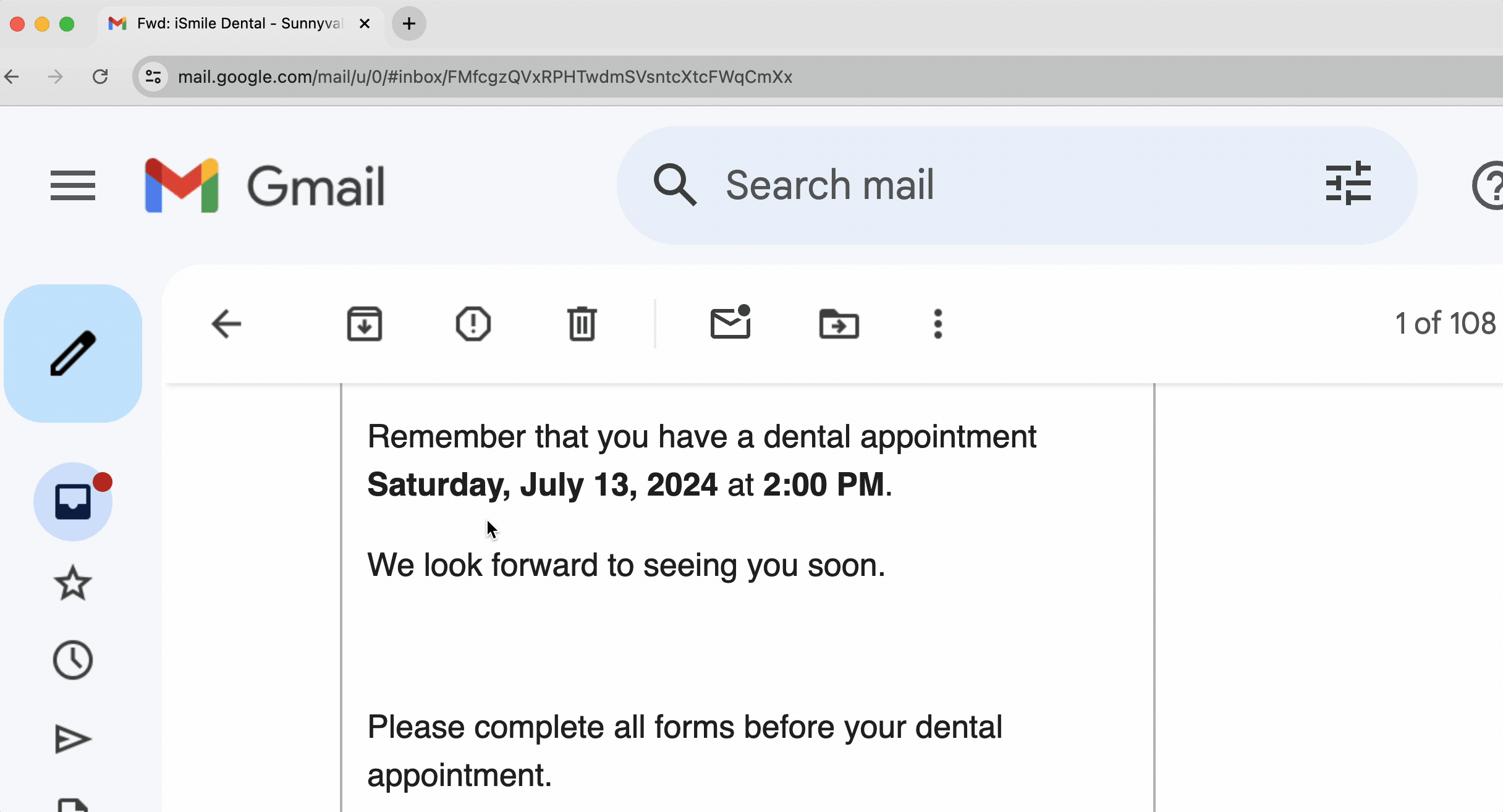Report this email as spam

pyautogui.click(x=473, y=324)
